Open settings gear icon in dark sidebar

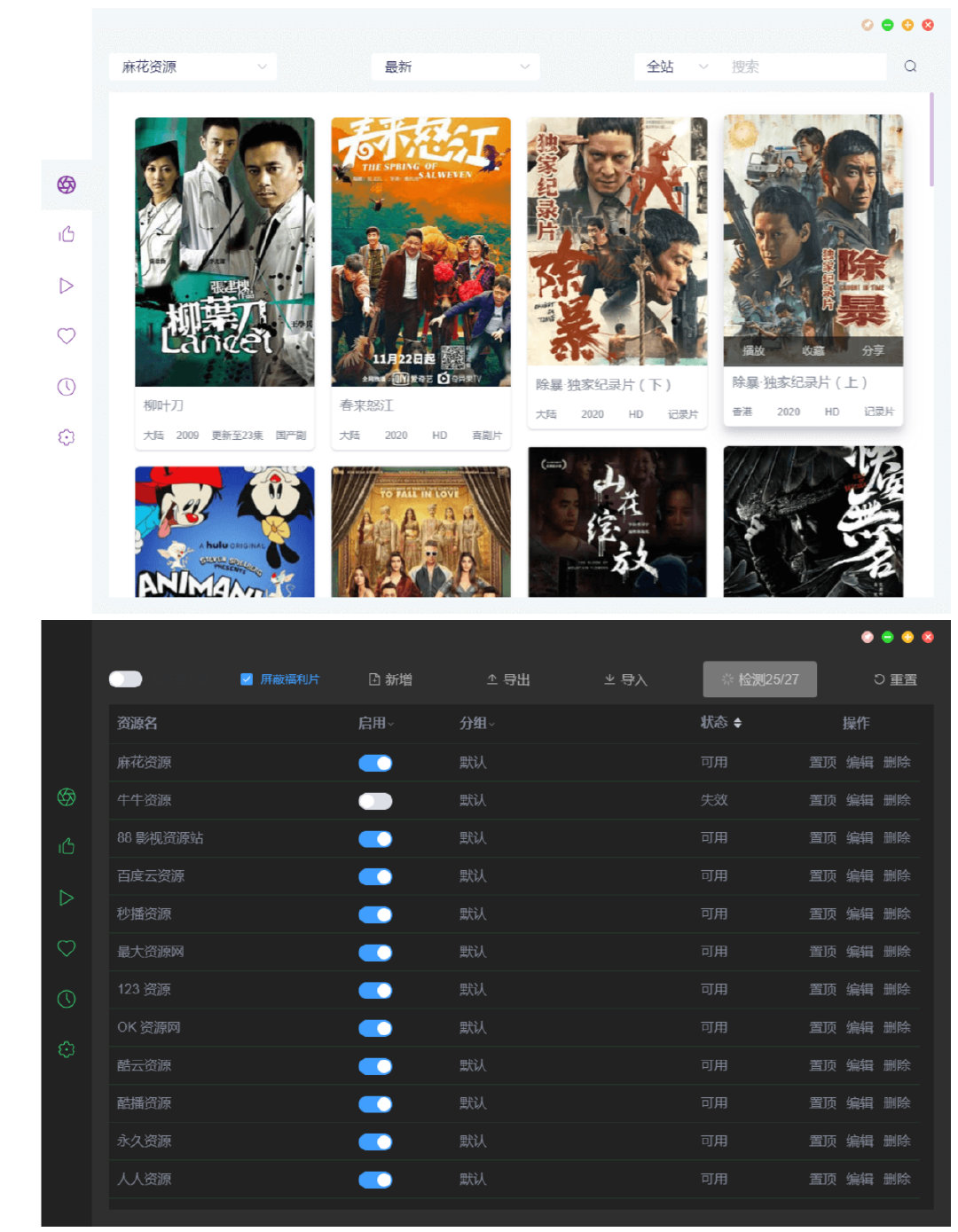tap(67, 1049)
